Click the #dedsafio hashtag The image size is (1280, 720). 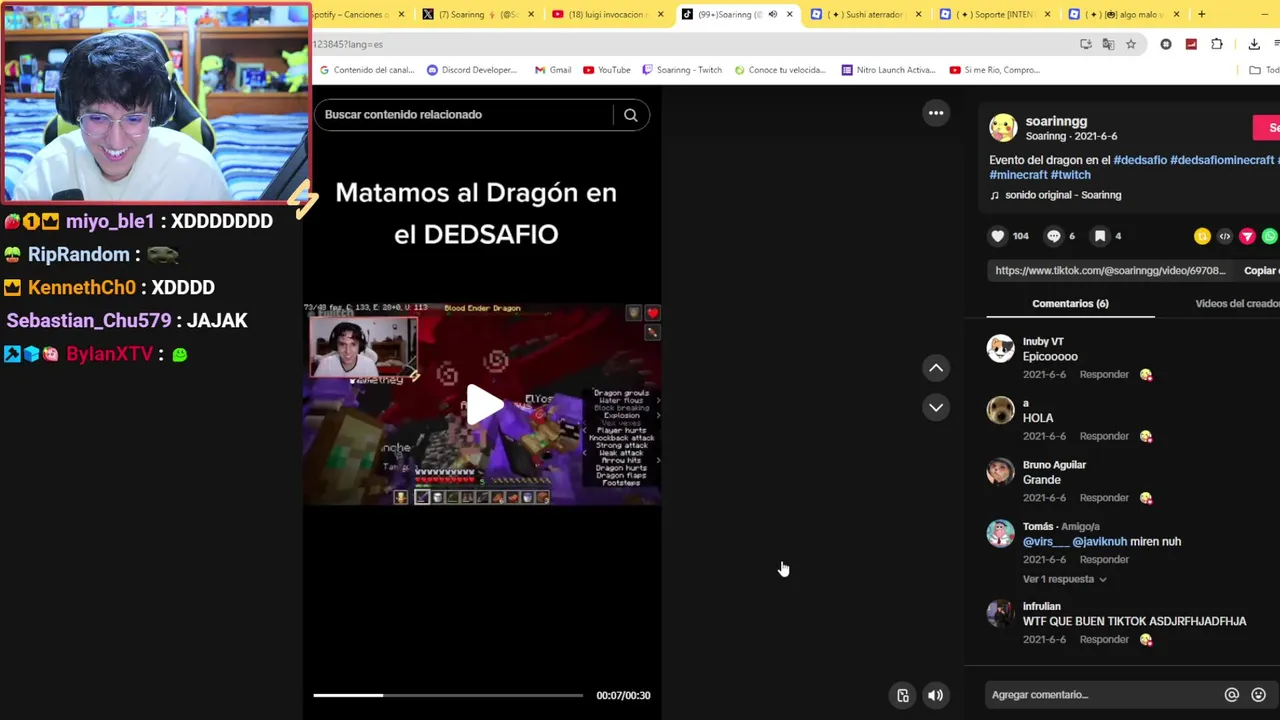pyautogui.click(x=1140, y=160)
